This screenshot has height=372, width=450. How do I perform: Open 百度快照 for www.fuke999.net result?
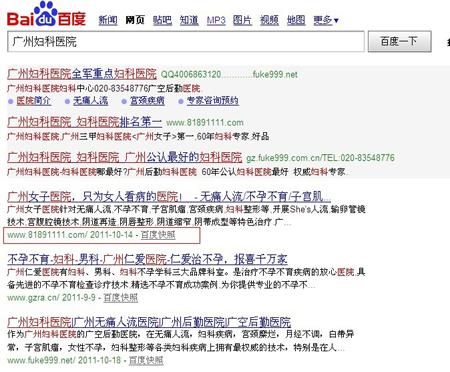click(146, 360)
